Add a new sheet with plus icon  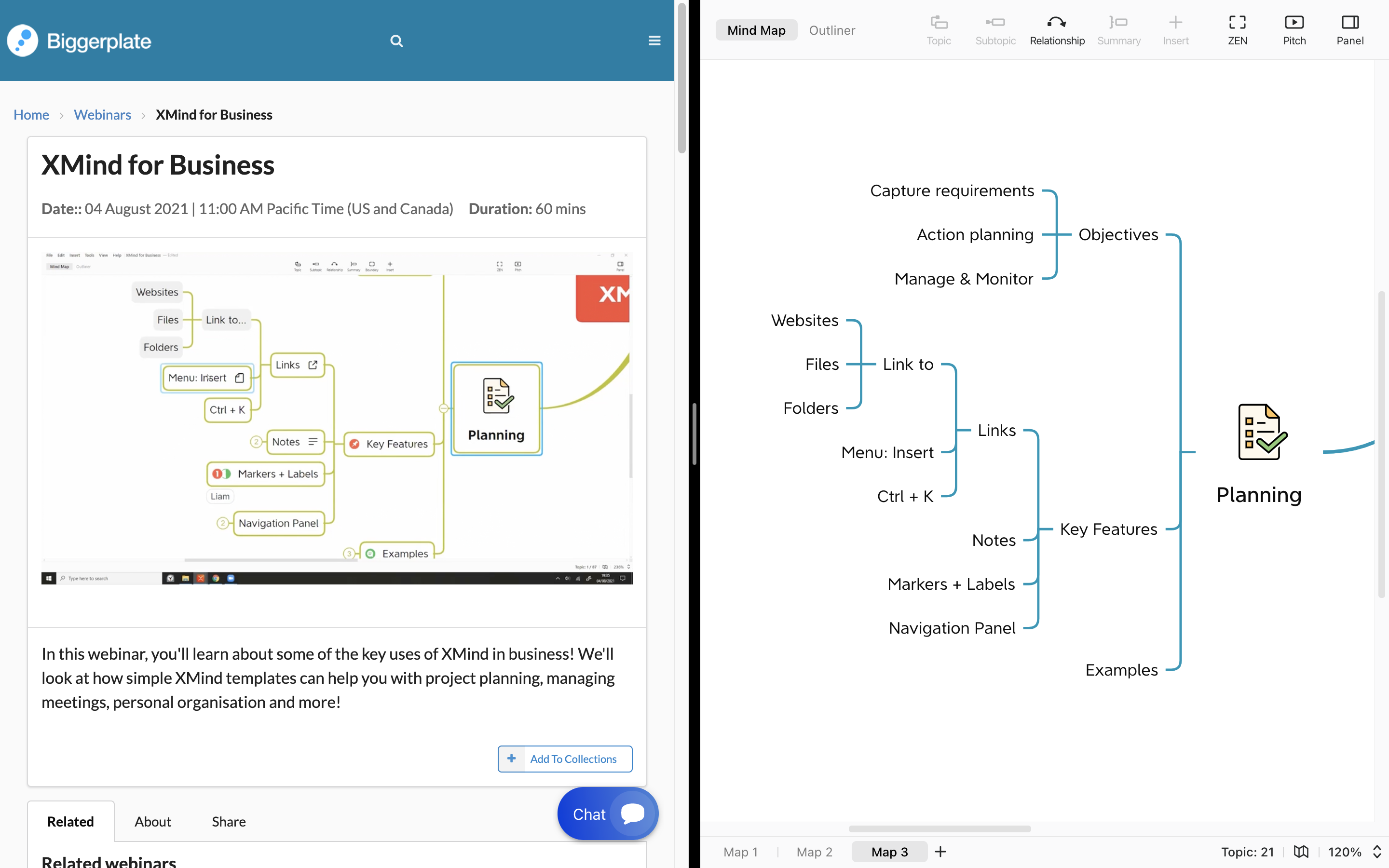point(940,852)
